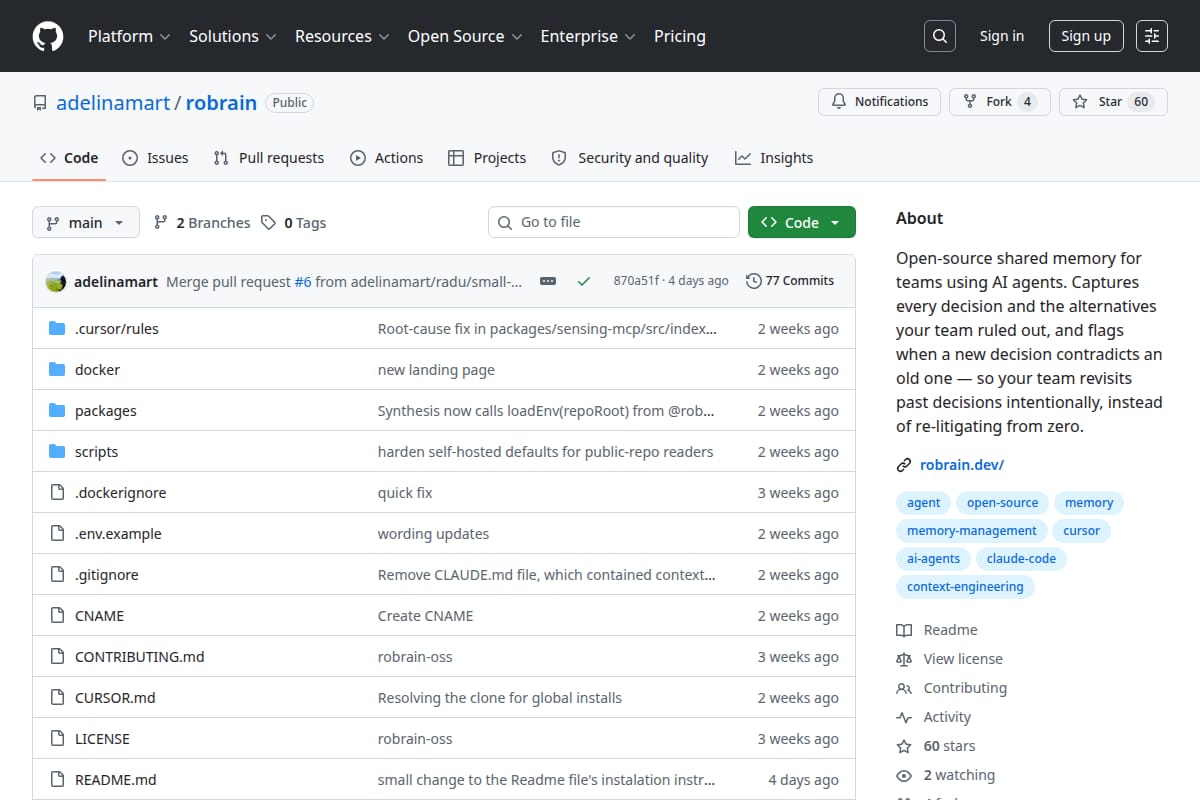This screenshot has width=1200, height=800.
Task: Click Sign in
Action: [x=1002, y=36]
